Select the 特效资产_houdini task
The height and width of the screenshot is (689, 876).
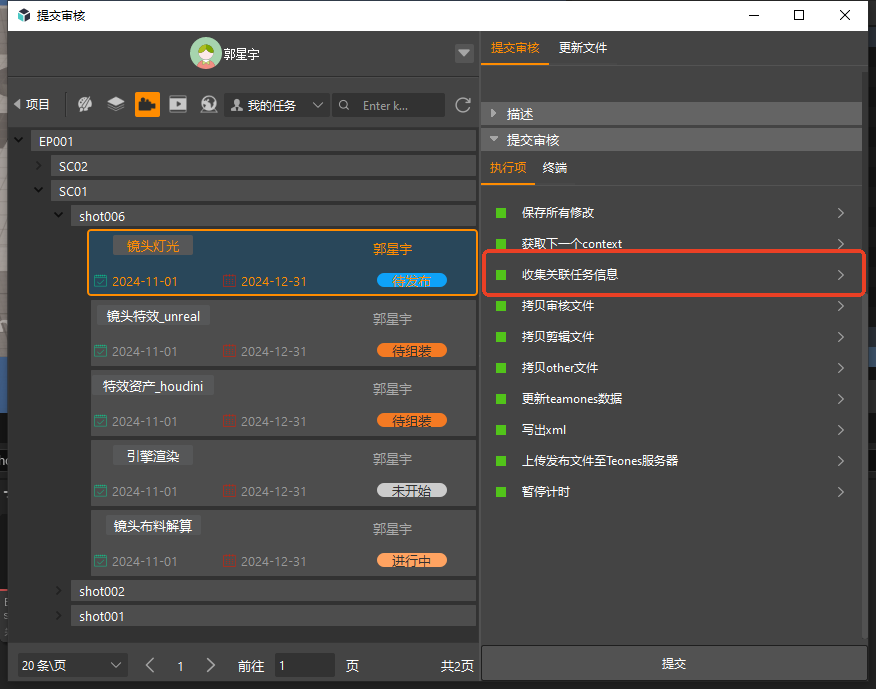[283, 403]
